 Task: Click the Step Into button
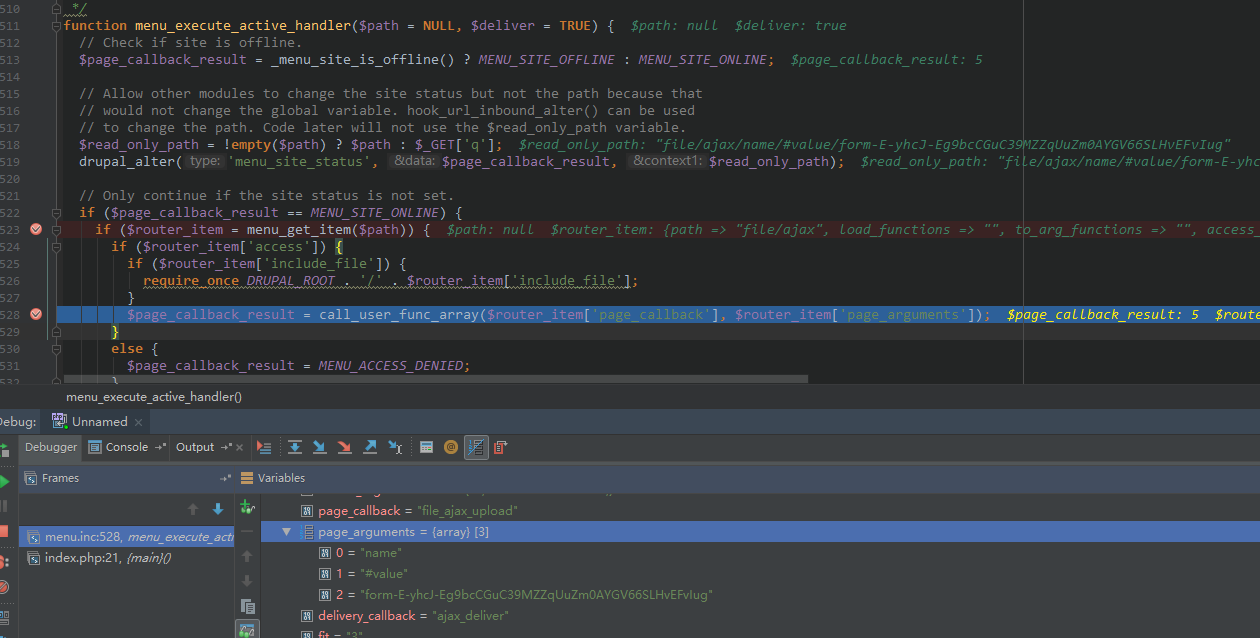(x=320, y=447)
